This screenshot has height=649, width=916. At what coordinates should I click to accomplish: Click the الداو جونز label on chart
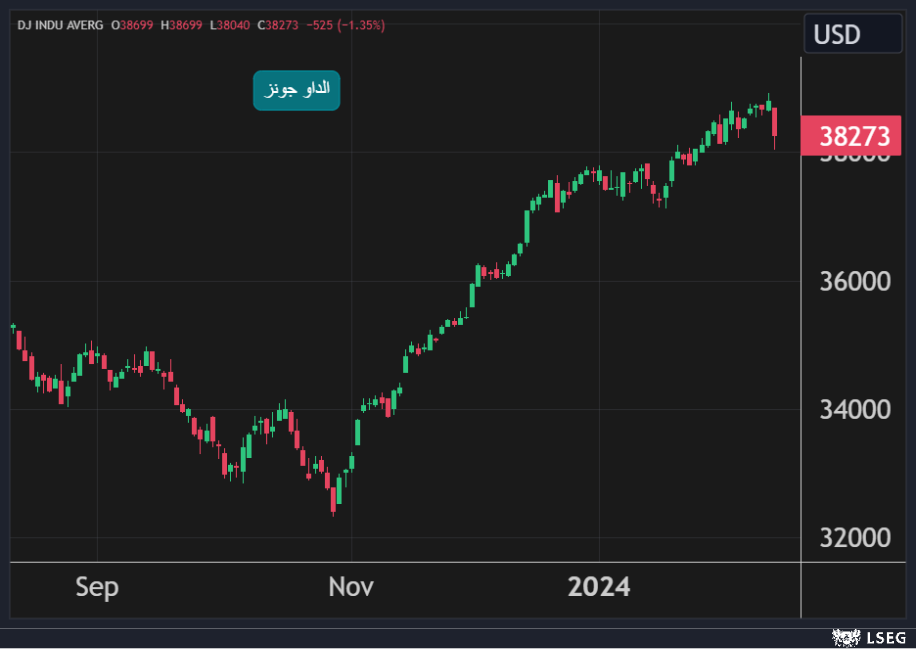click(x=297, y=91)
